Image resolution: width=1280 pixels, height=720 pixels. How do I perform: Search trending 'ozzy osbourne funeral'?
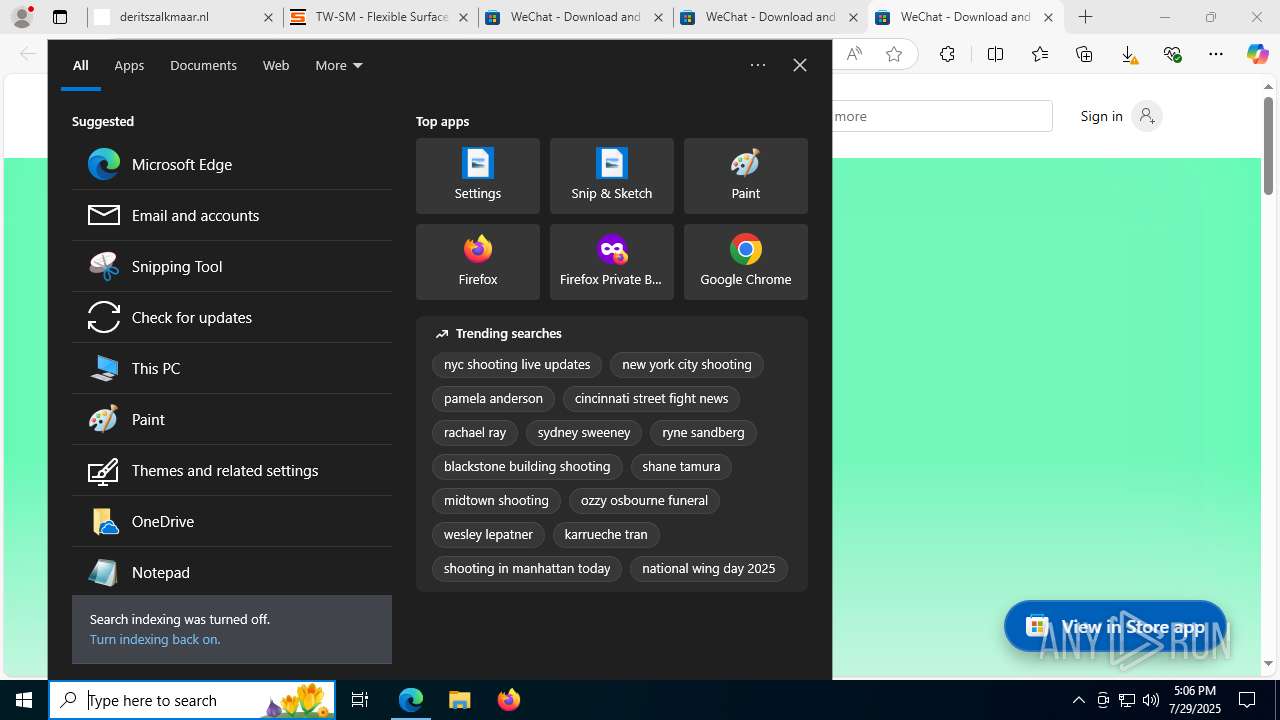tap(644, 501)
